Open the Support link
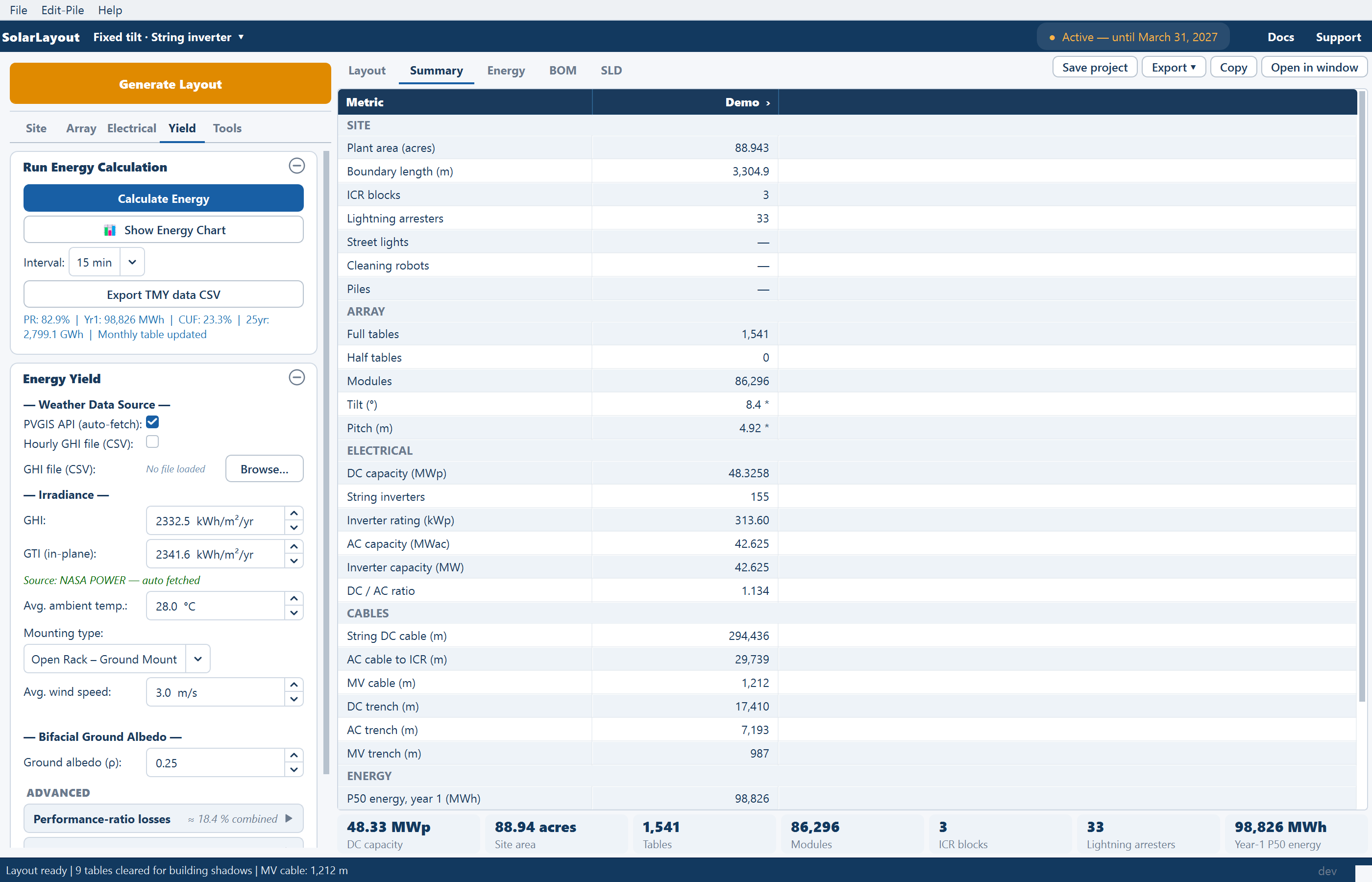The height and width of the screenshot is (882, 1372). (1338, 37)
